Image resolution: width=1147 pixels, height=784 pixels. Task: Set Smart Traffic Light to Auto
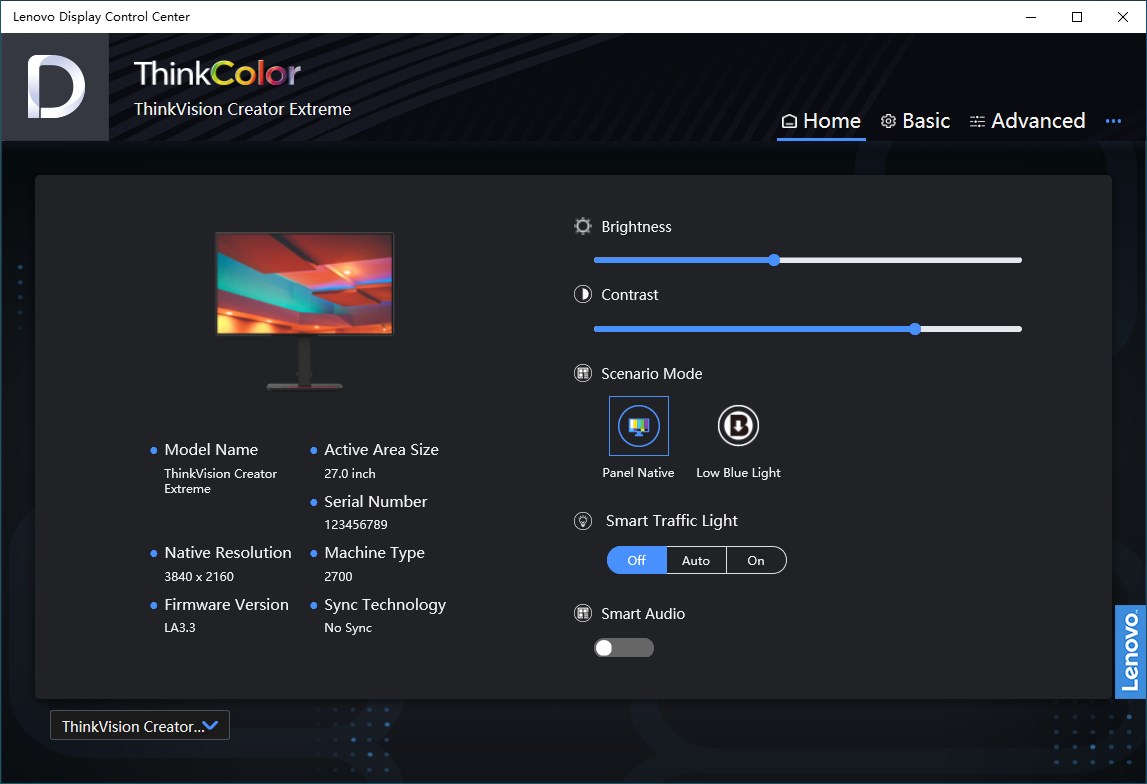click(696, 560)
